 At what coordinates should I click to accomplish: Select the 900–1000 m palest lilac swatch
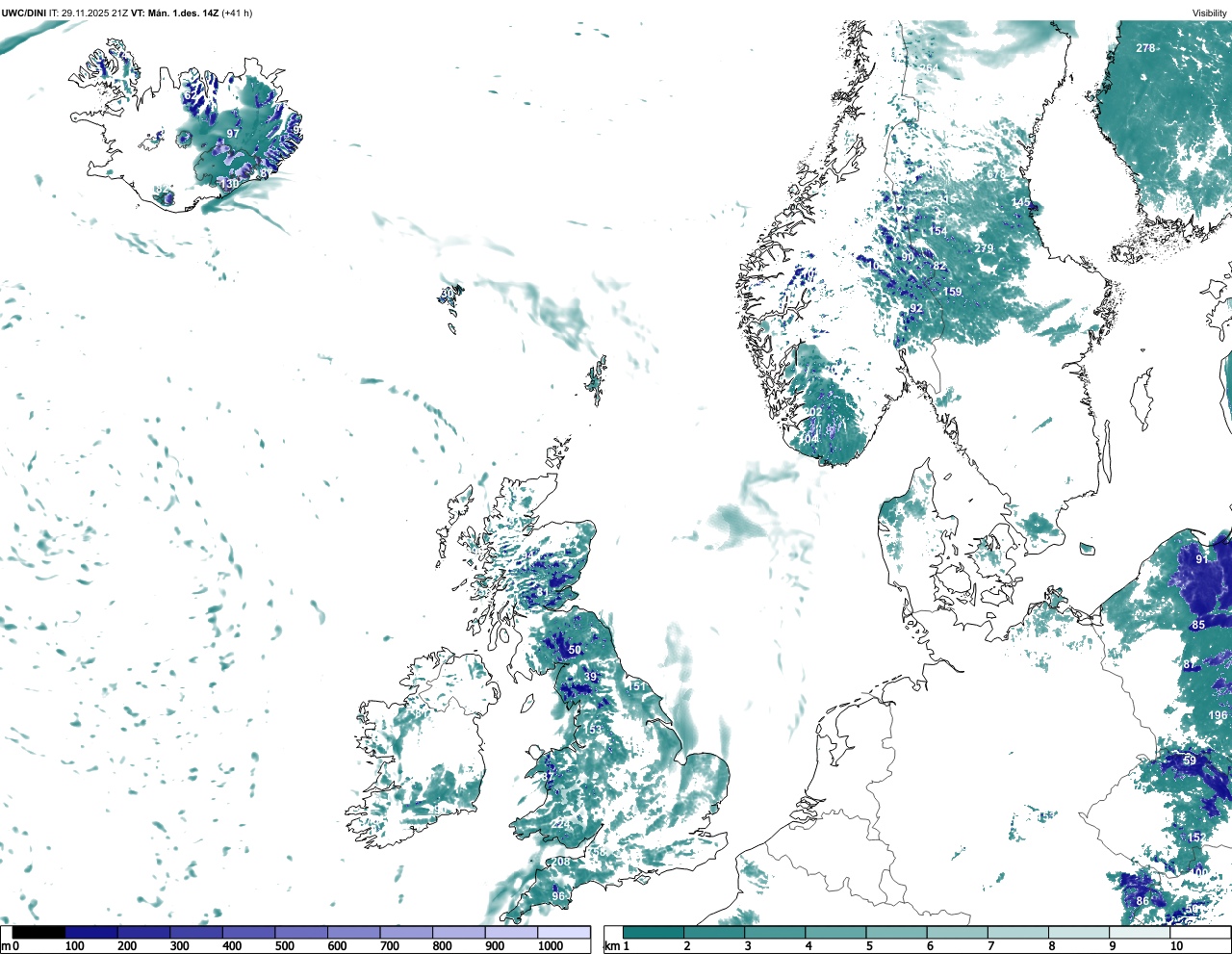click(511, 932)
